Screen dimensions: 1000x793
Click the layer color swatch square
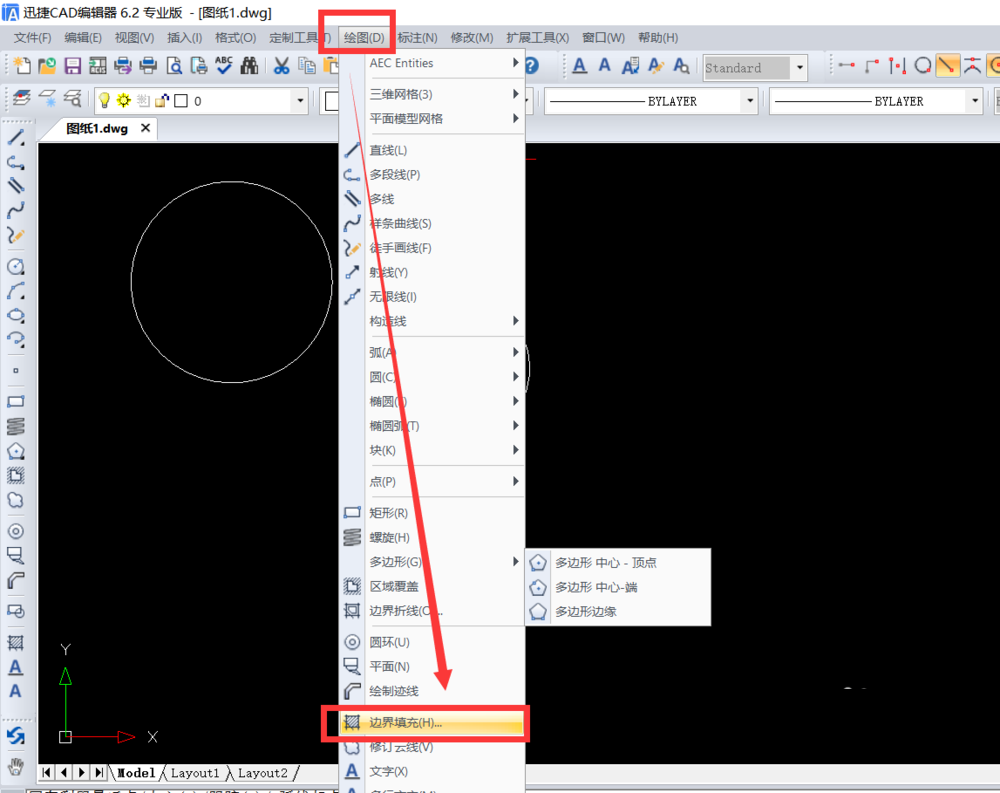(181, 101)
